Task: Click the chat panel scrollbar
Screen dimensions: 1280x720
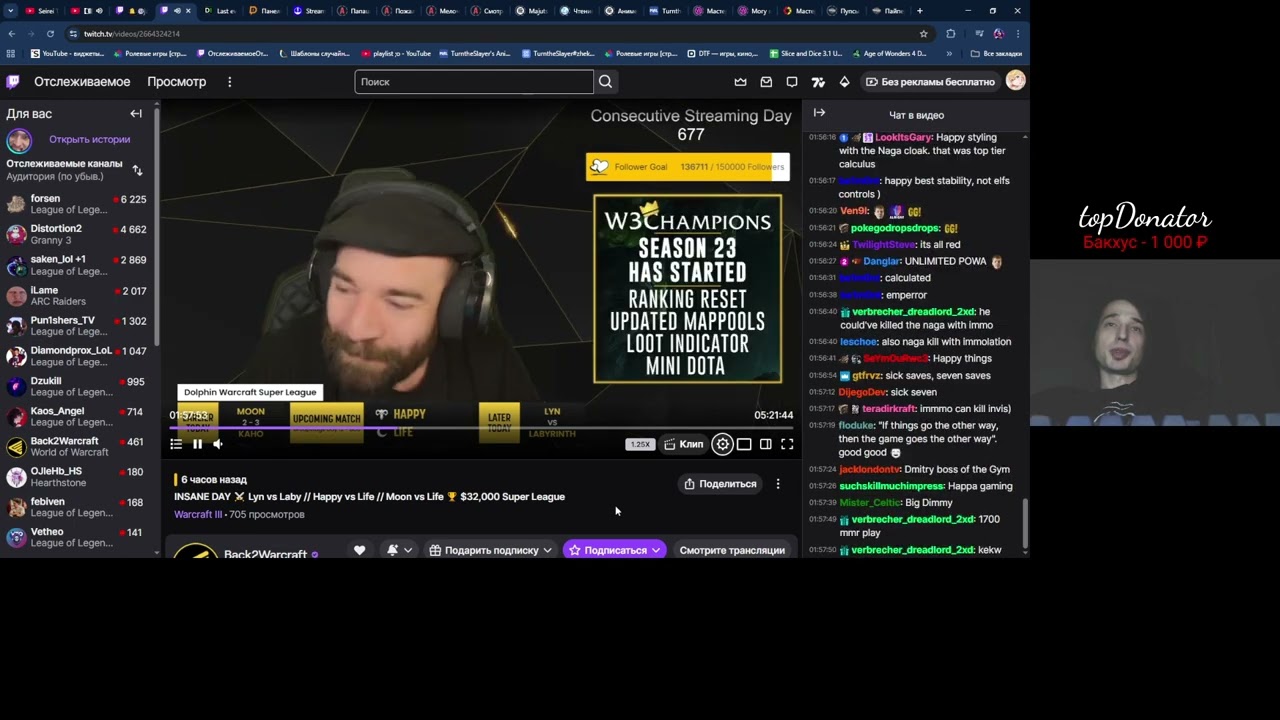Action: (1025, 524)
